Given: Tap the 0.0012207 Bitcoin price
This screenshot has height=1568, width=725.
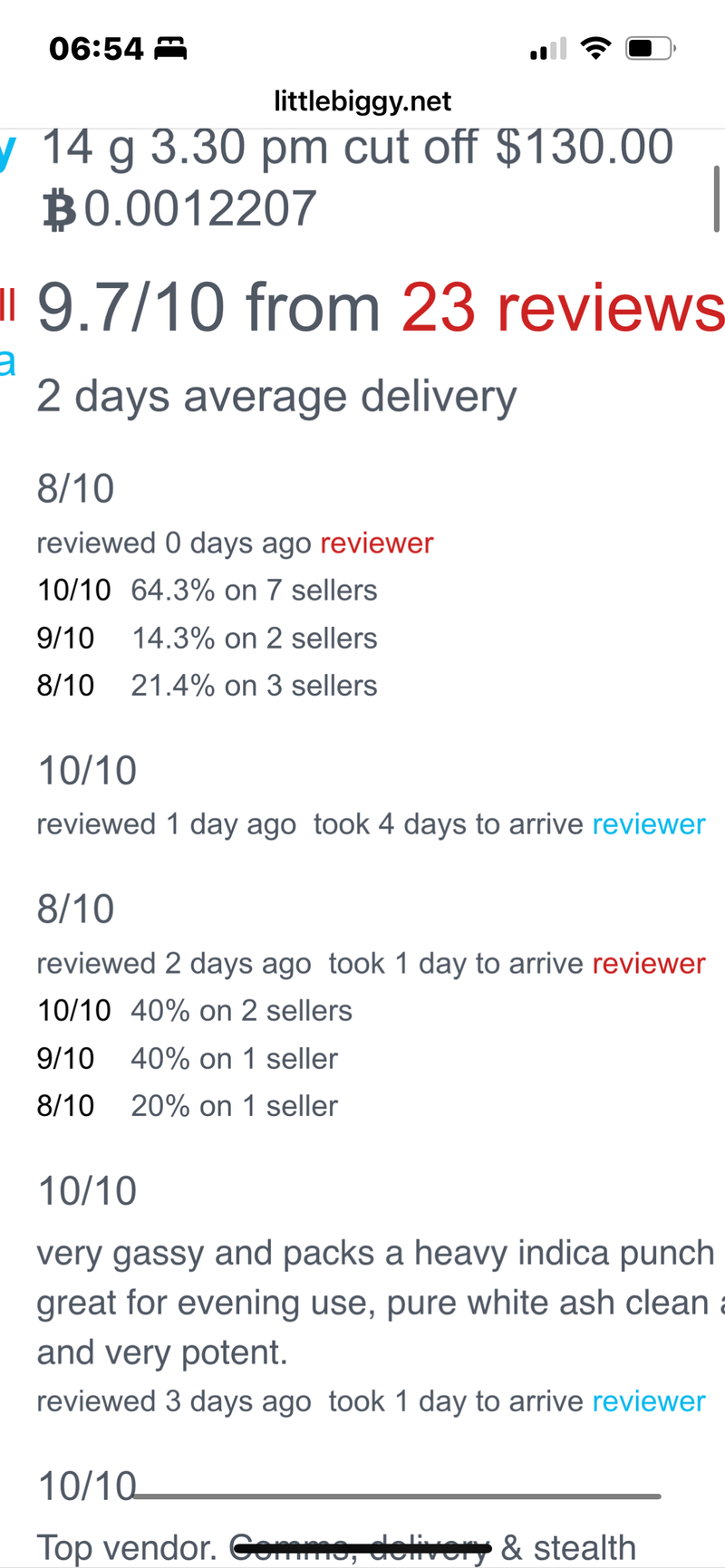Looking at the screenshot, I should 200,209.
